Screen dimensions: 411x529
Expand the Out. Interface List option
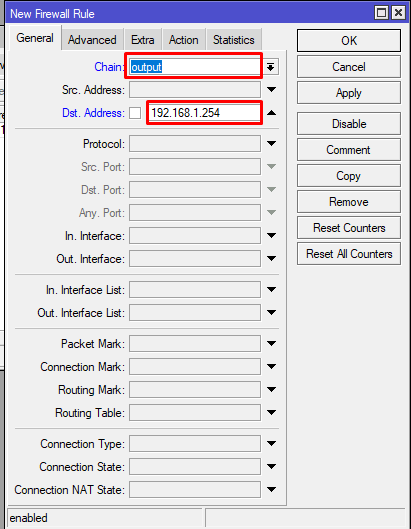271,312
